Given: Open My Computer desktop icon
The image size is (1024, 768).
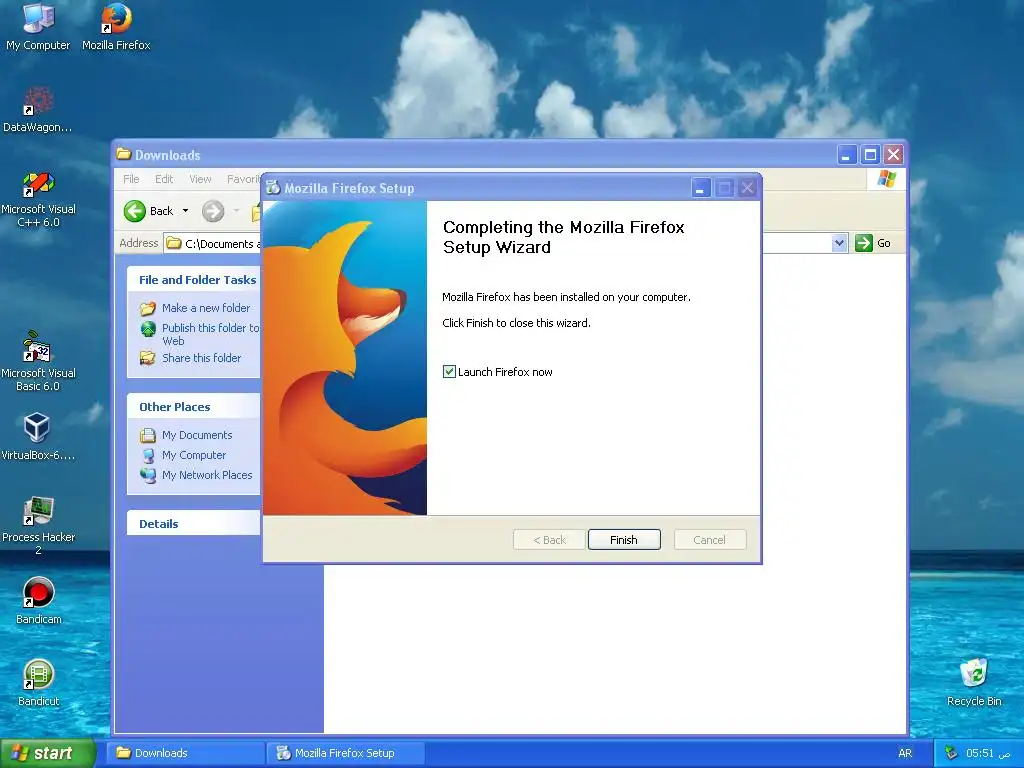Looking at the screenshot, I should (x=38, y=26).
